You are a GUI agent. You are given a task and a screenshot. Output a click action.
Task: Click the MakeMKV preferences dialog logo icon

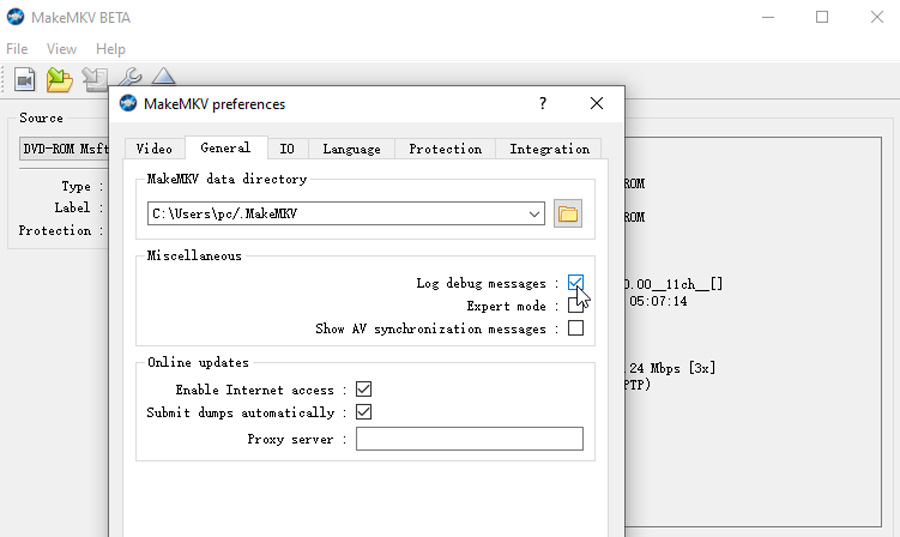[x=128, y=103]
